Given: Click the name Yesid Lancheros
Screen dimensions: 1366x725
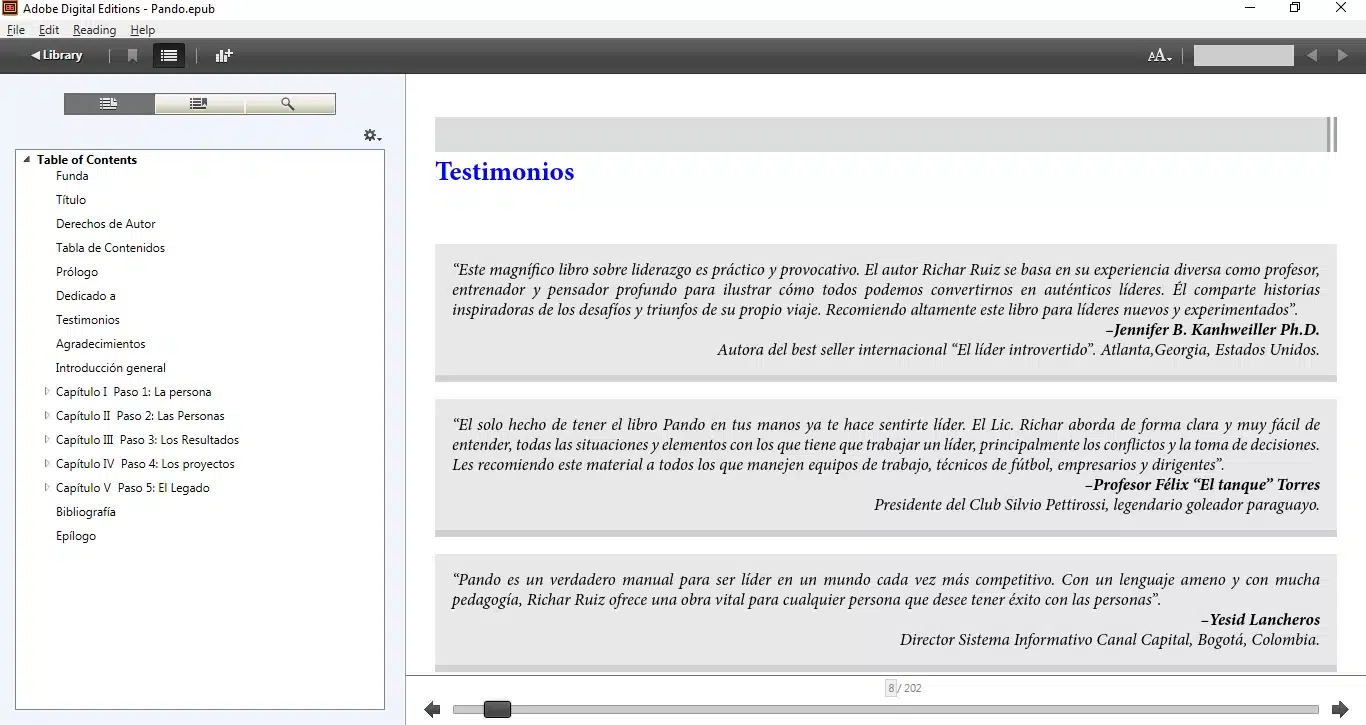Looking at the screenshot, I should click(1261, 620).
